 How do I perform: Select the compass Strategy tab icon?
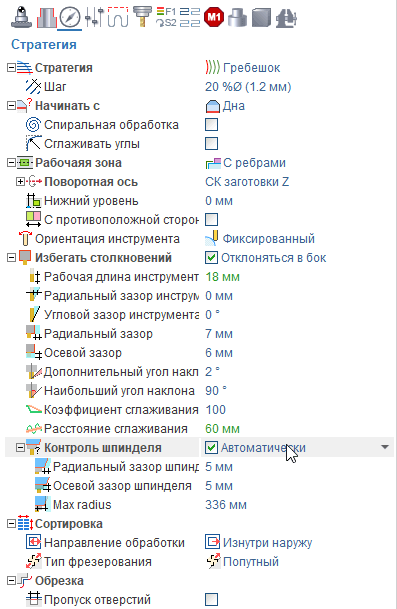[x=70, y=18]
